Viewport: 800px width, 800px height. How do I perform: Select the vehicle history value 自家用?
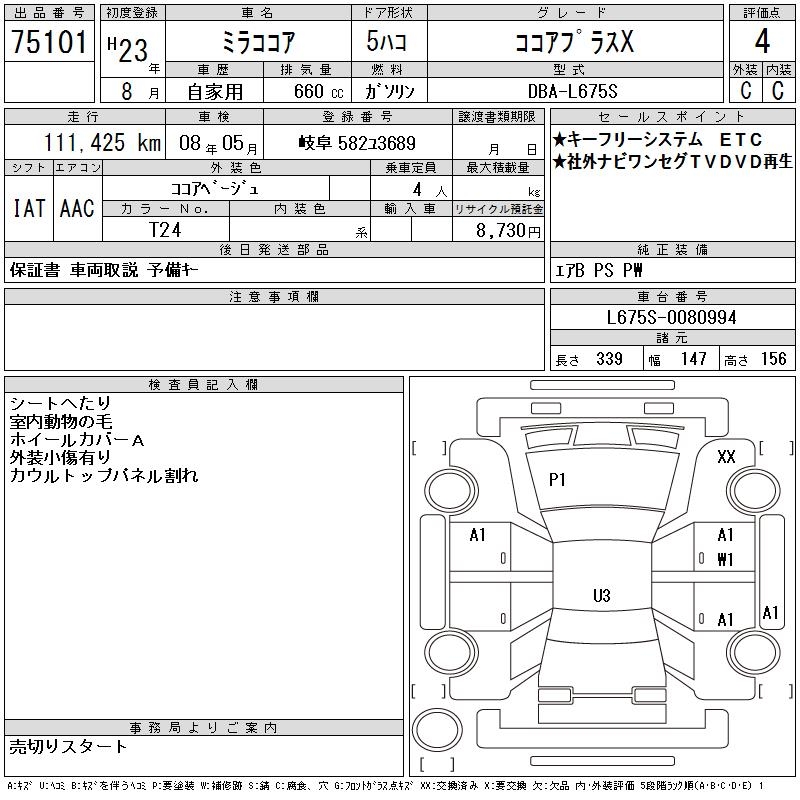coord(215,91)
